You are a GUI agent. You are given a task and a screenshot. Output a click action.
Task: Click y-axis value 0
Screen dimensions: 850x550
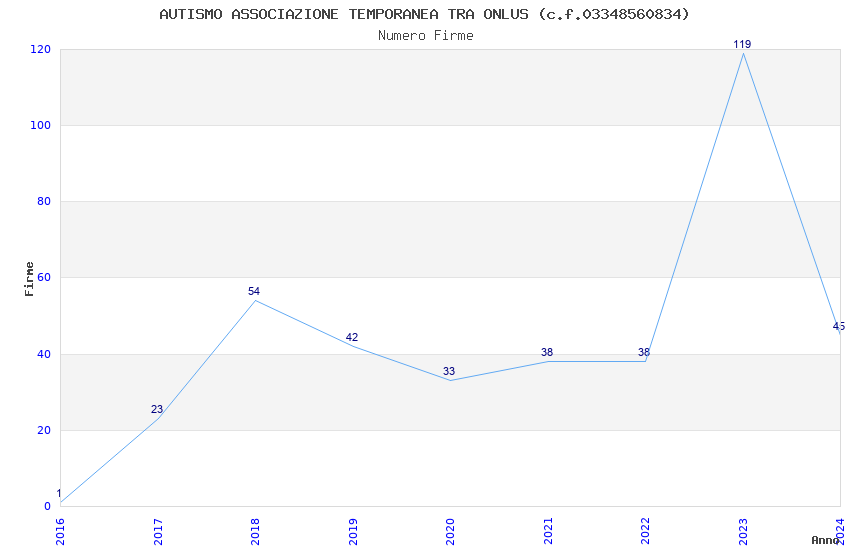(48, 507)
